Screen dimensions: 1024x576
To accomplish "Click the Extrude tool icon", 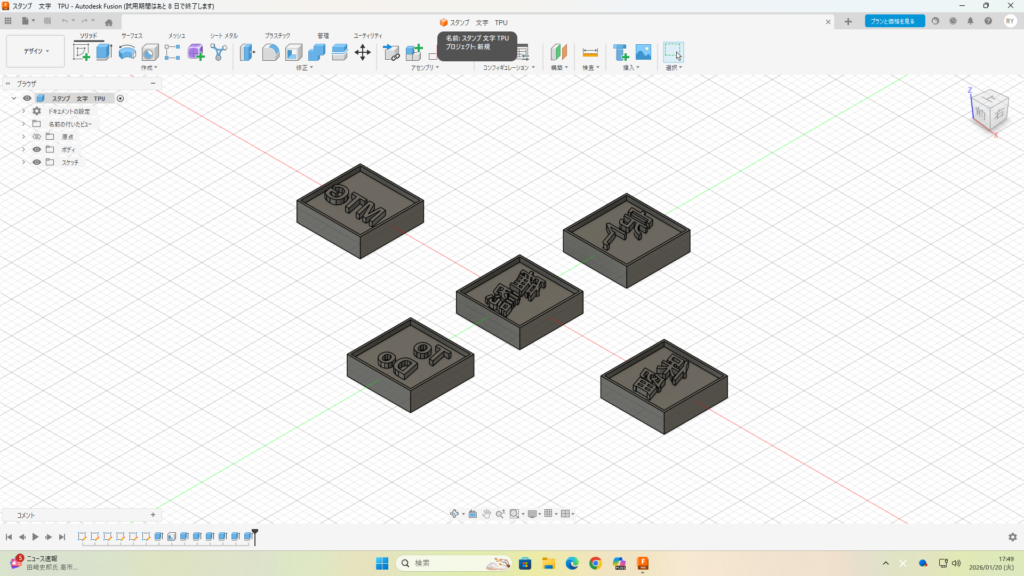I will 104,52.
